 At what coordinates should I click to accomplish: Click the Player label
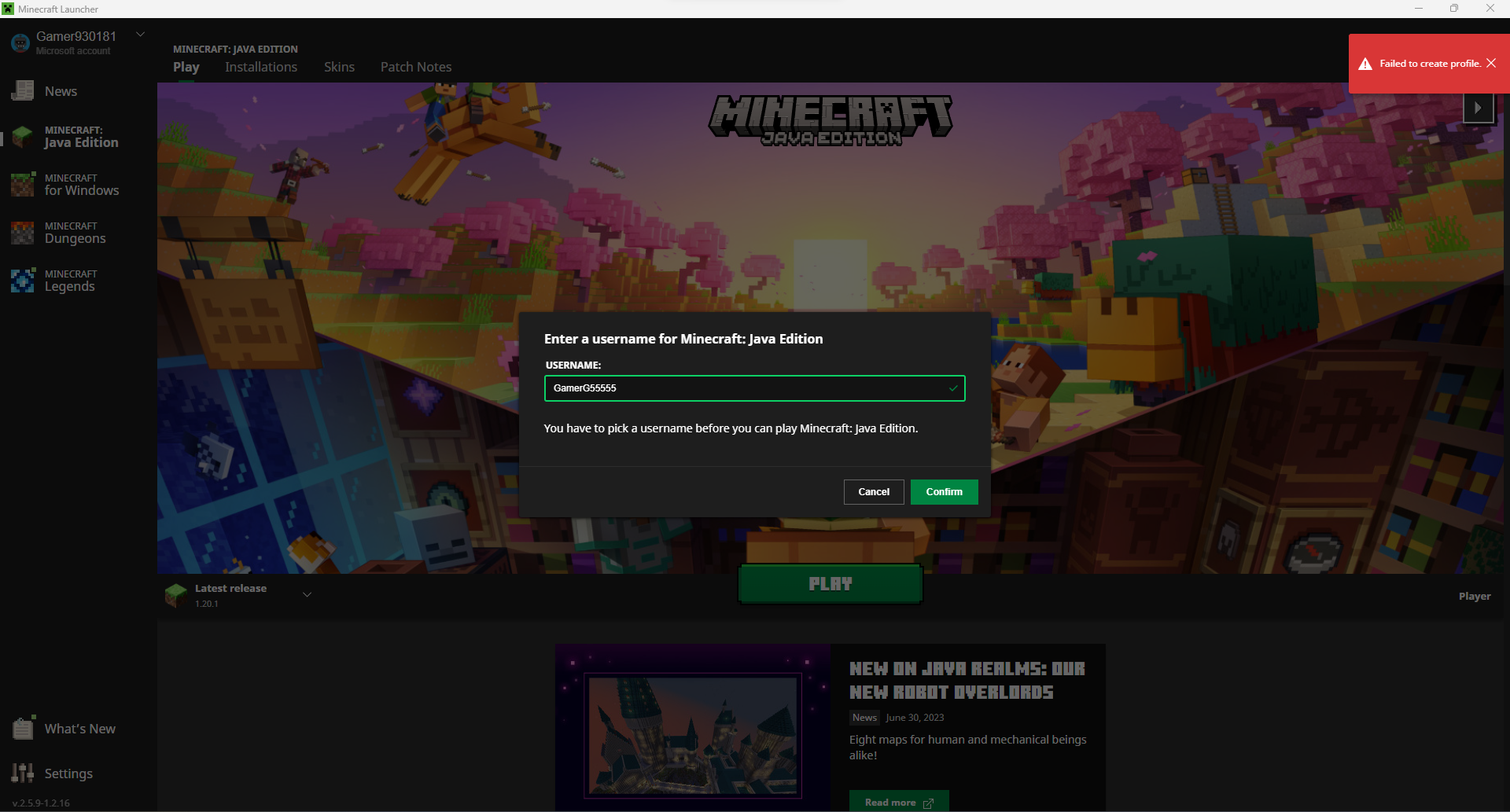click(1475, 597)
